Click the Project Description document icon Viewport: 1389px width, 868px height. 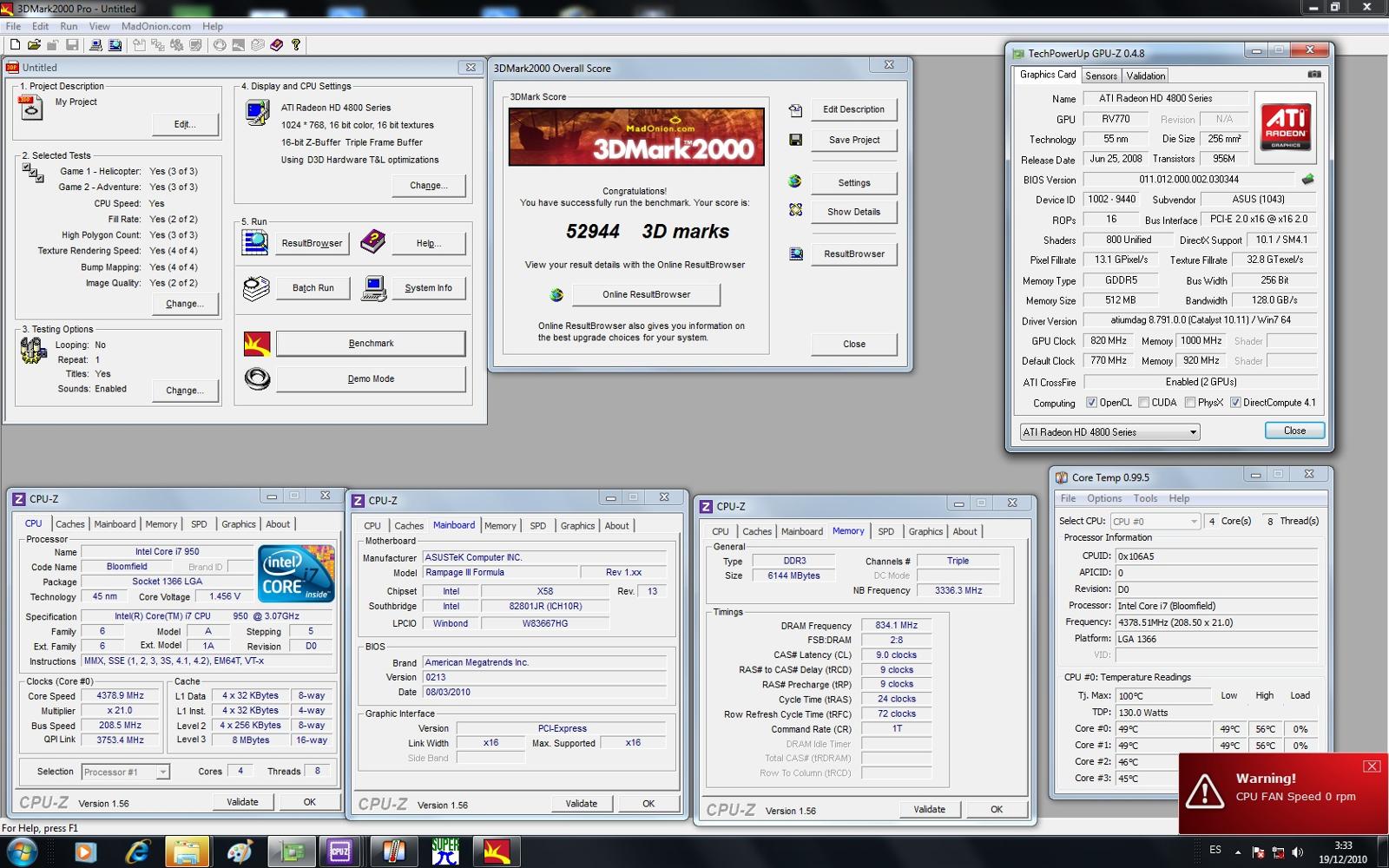[30, 108]
